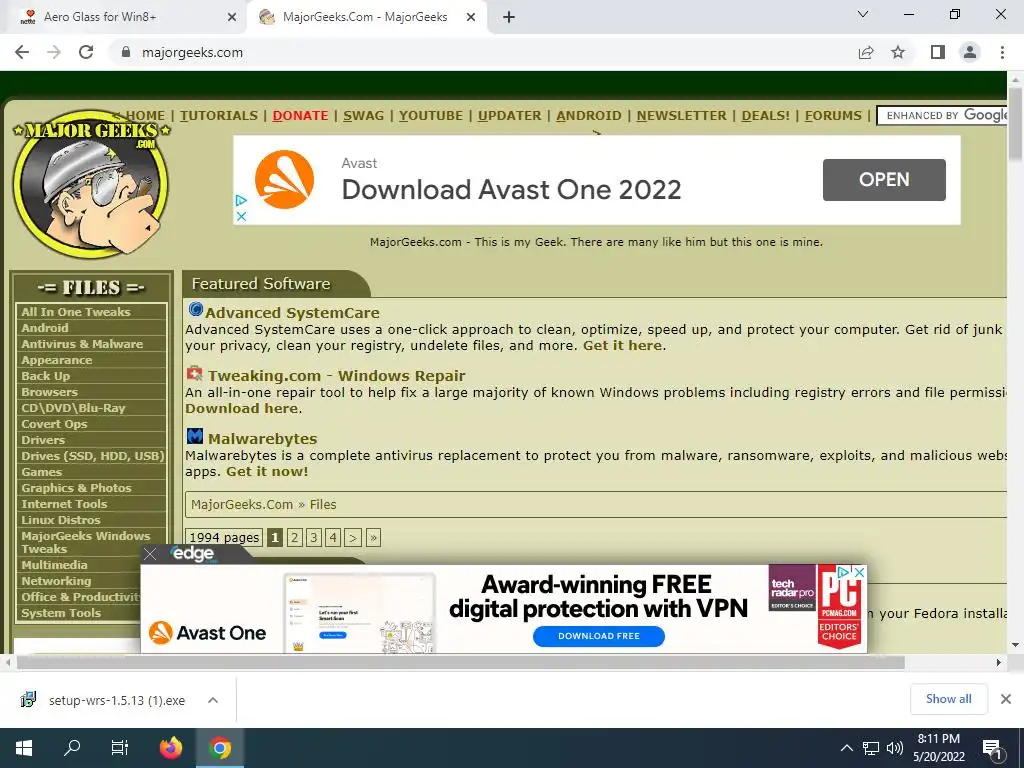Click 'Get it here' link
The width and height of the screenshot is (1024, 768).
622,345
